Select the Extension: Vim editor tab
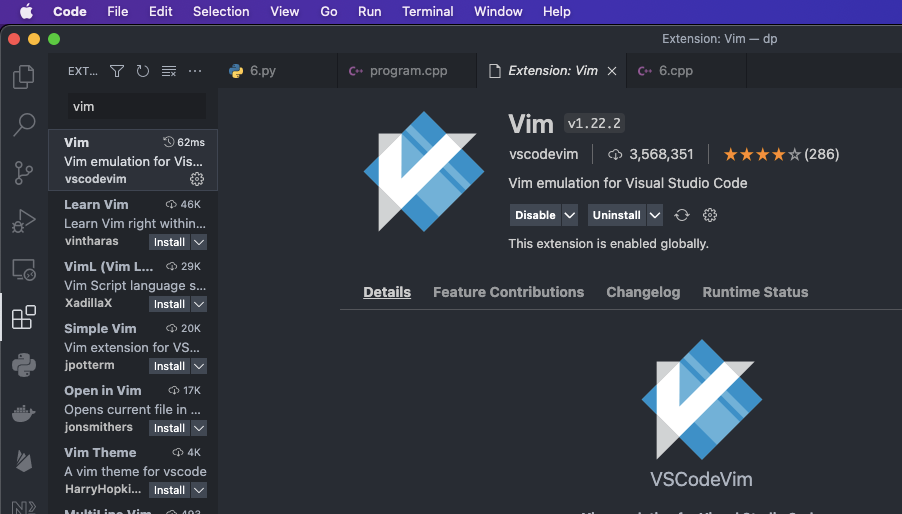The height and width of the screenshot is (514, 902). click(x=551, y=71)
